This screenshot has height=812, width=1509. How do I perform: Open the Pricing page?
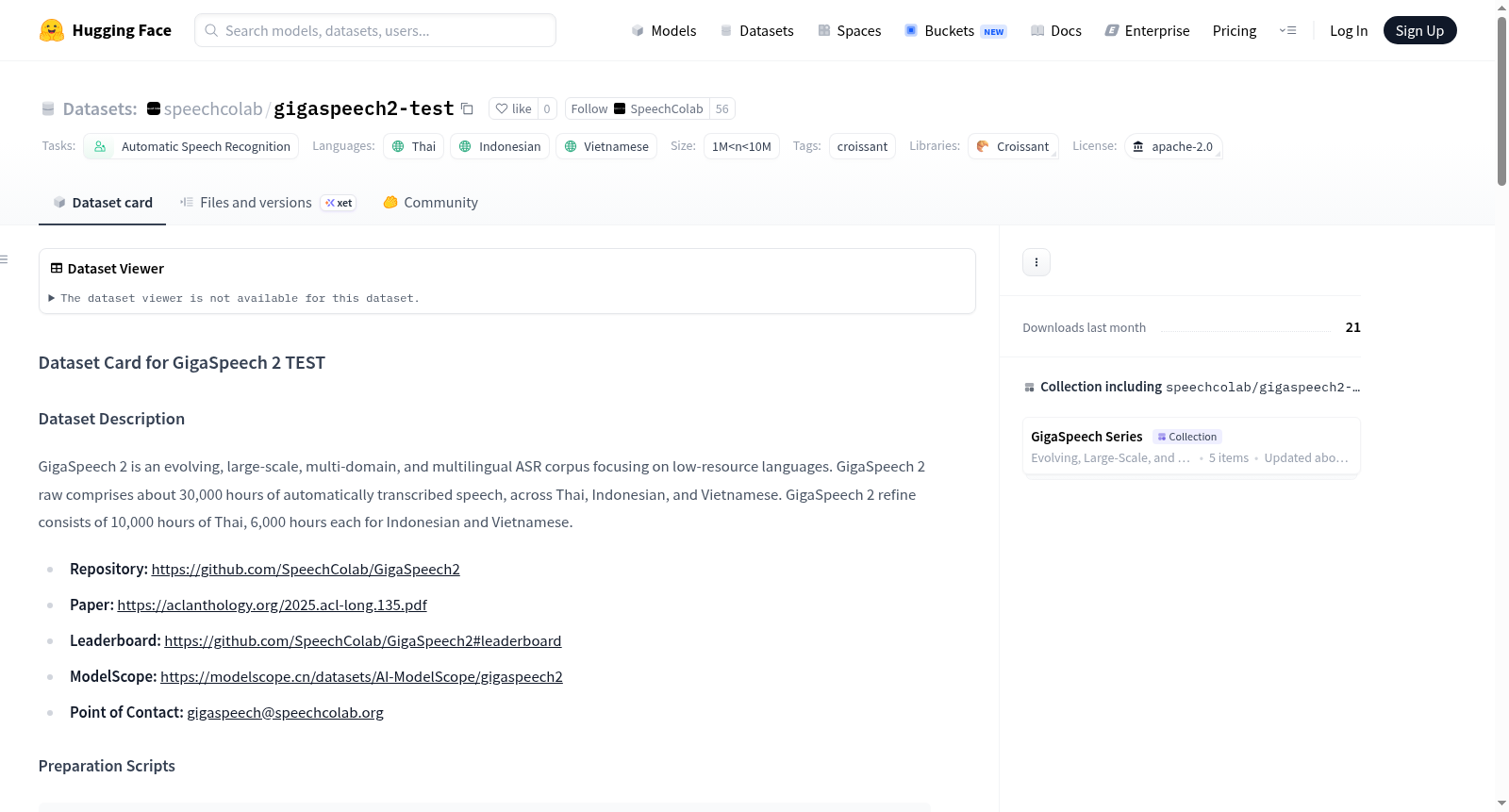[1235, 30]
